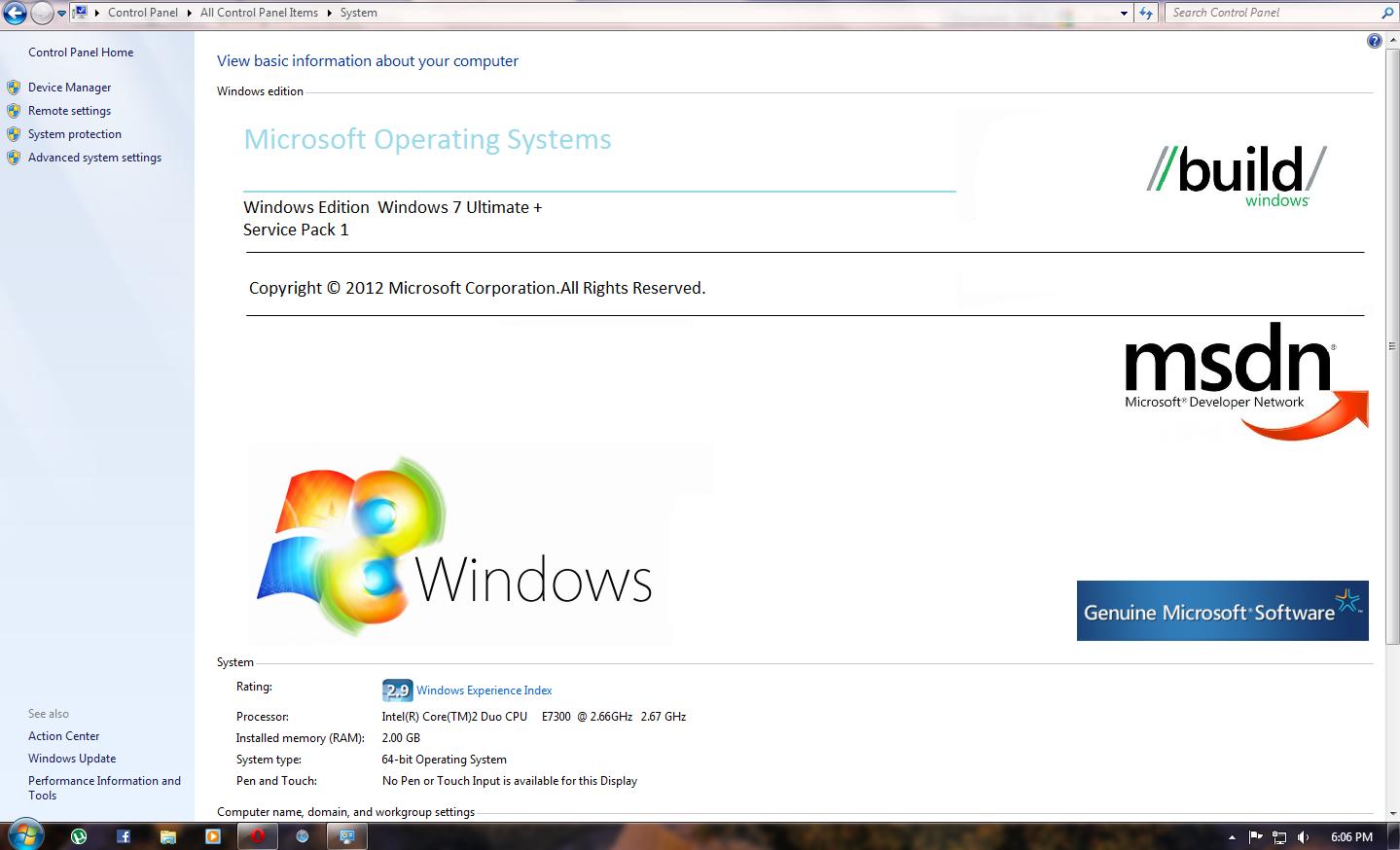The width and height of the screenshot is (1400, 850).
Task: Expand hidden icons in the system tray
Action: pos(1232,835)
